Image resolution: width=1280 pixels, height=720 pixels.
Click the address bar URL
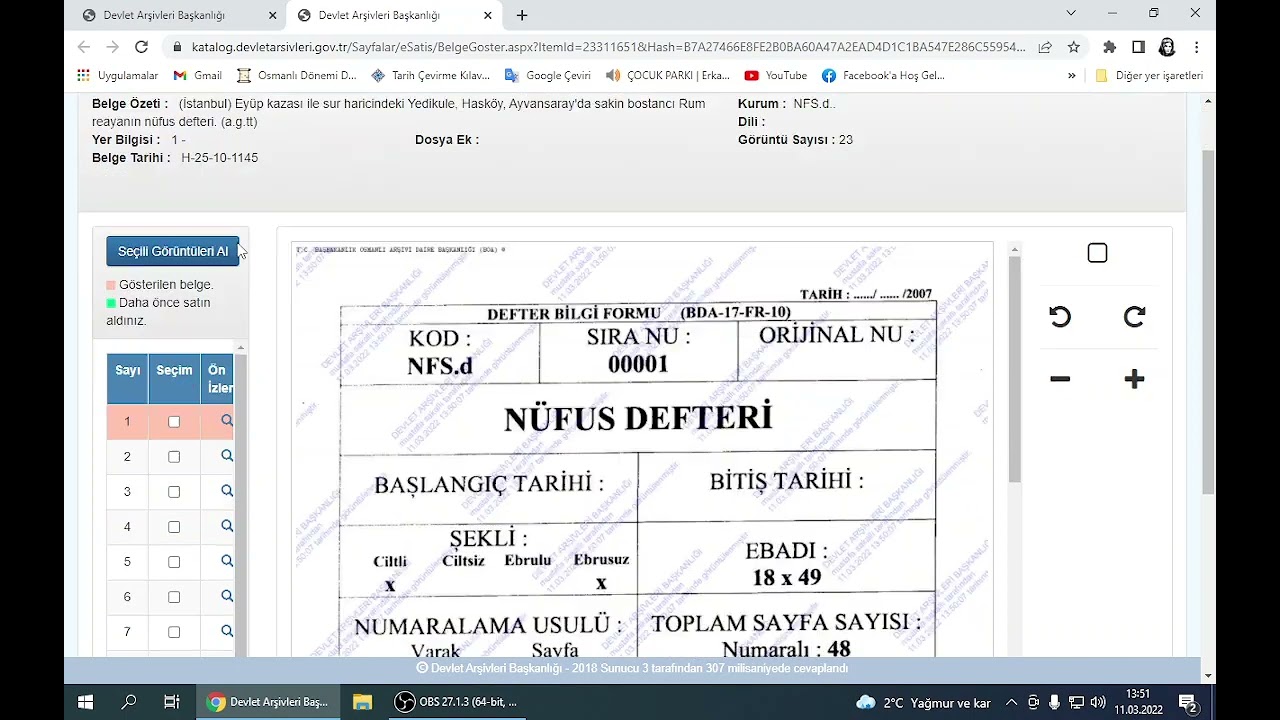tap(608, 47)
